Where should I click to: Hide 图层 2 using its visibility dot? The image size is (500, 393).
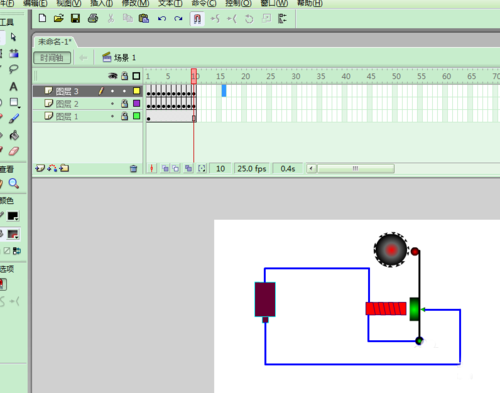click(x=113, y=104)
